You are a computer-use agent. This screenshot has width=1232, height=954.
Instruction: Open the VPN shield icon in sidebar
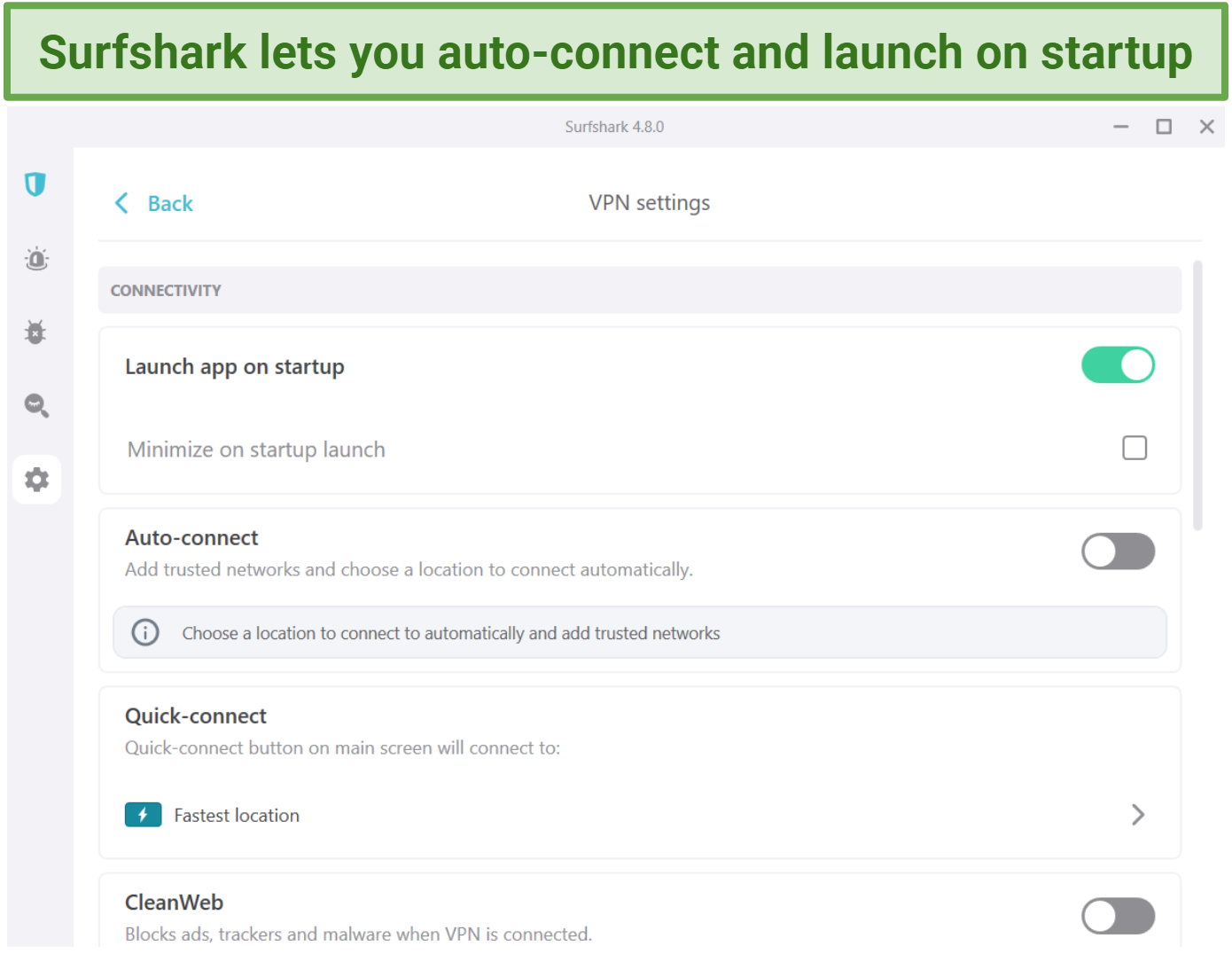[x=35, y=184]
